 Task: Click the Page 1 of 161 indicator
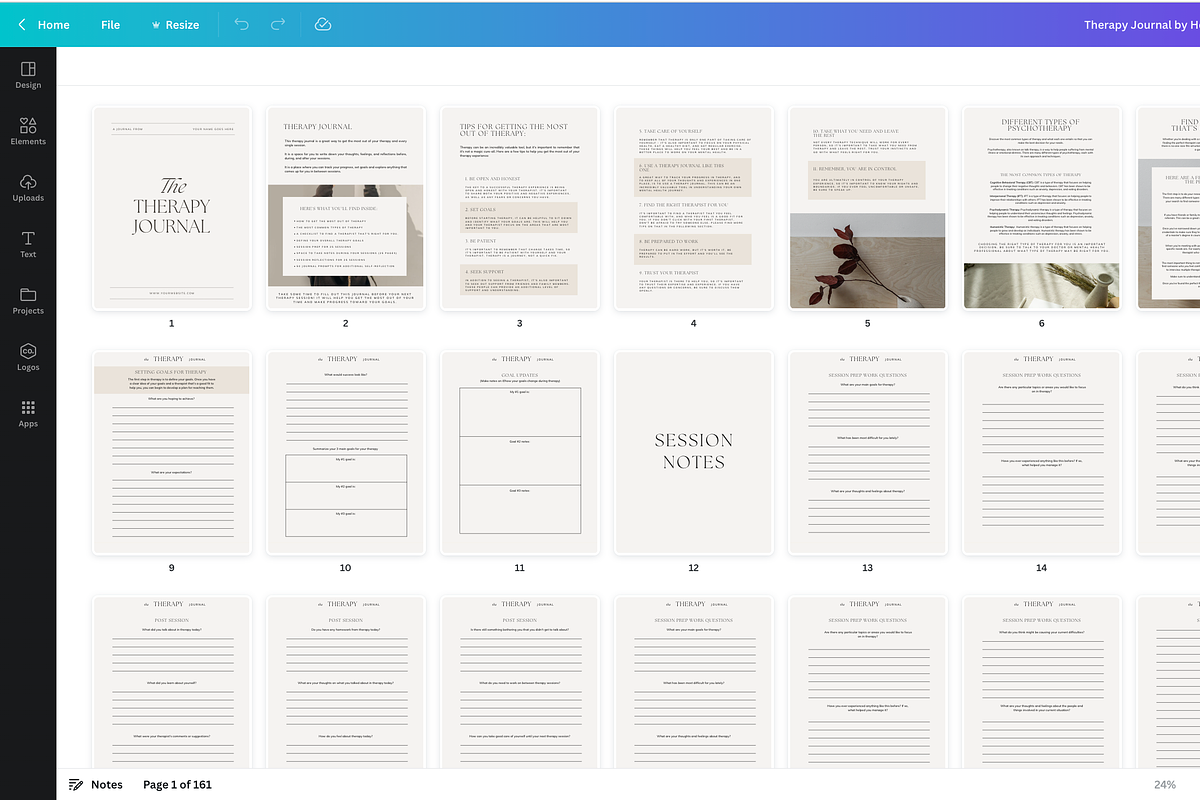(x=177, y=785)
